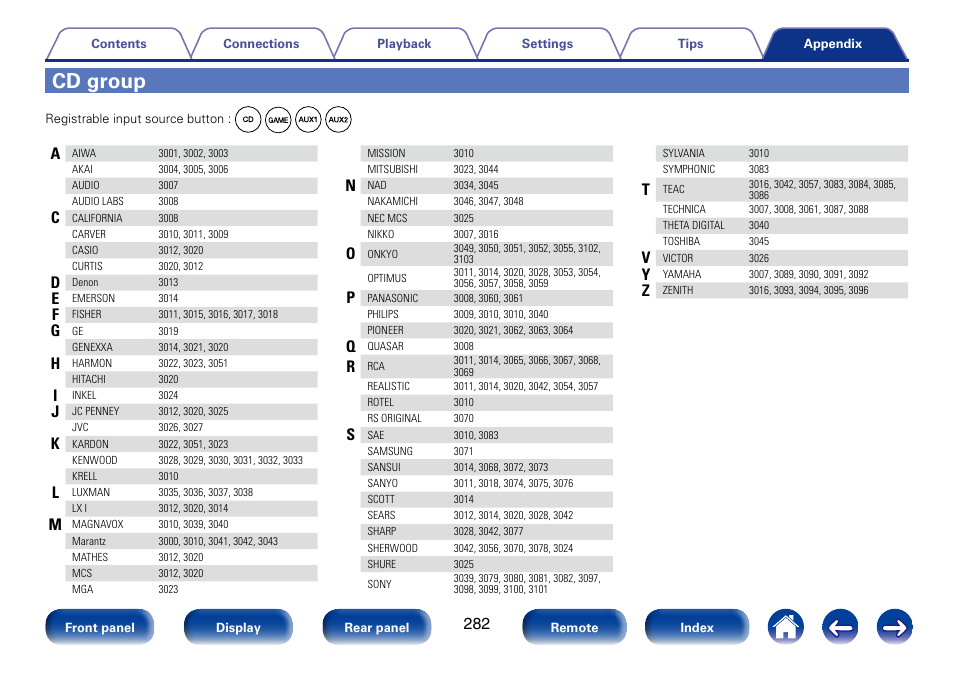Click the KENWOOD brand name

tap(95, 461)
